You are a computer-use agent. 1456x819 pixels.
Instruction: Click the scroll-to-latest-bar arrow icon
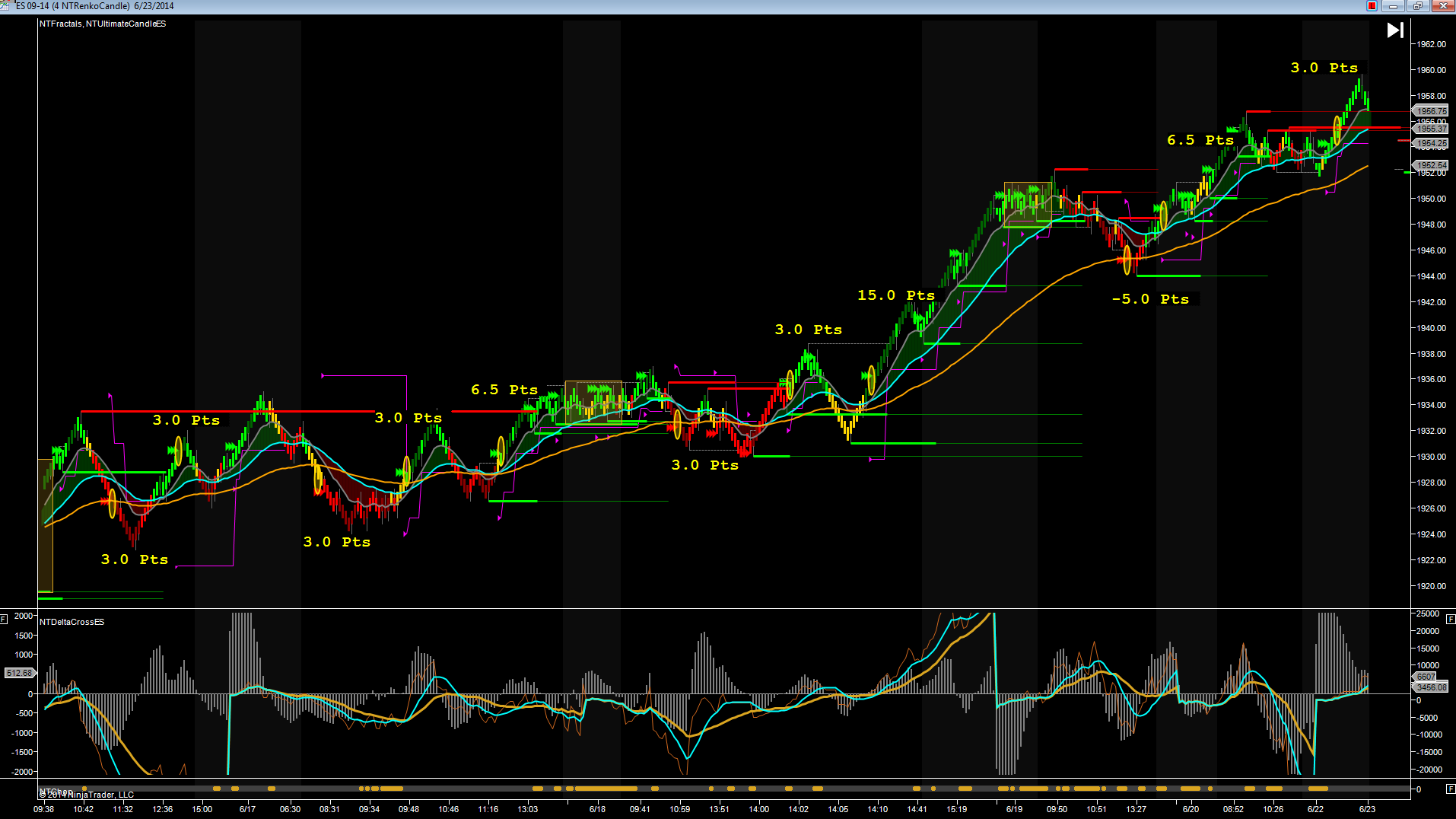[x=1394, y=30]
